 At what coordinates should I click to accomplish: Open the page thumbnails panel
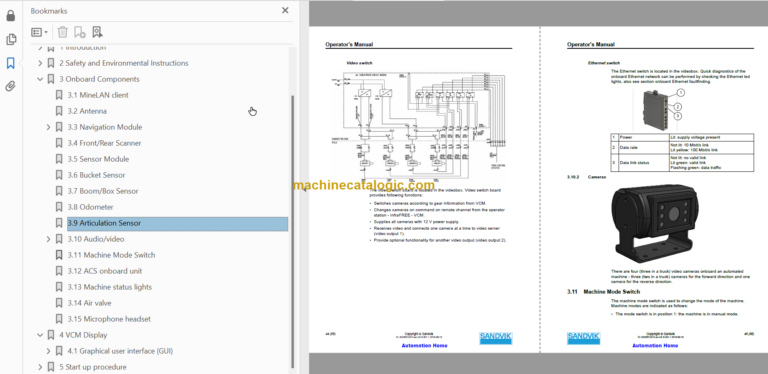pyautogui.click(x=11, y=40)
